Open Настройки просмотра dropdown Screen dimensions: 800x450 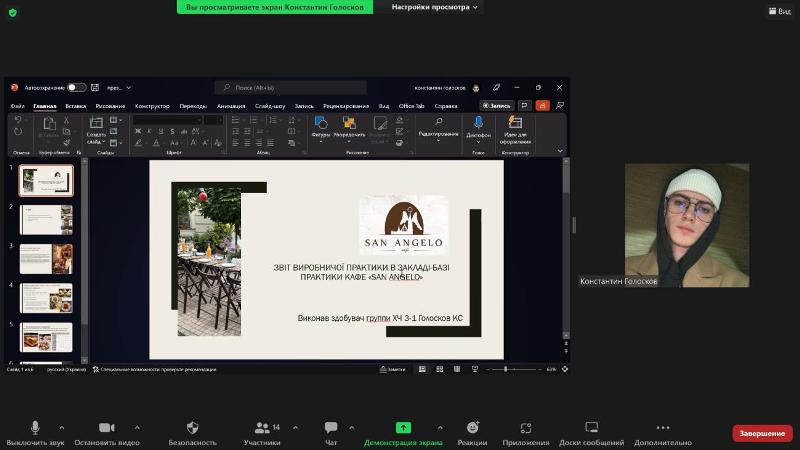click(x=434, y=7)
